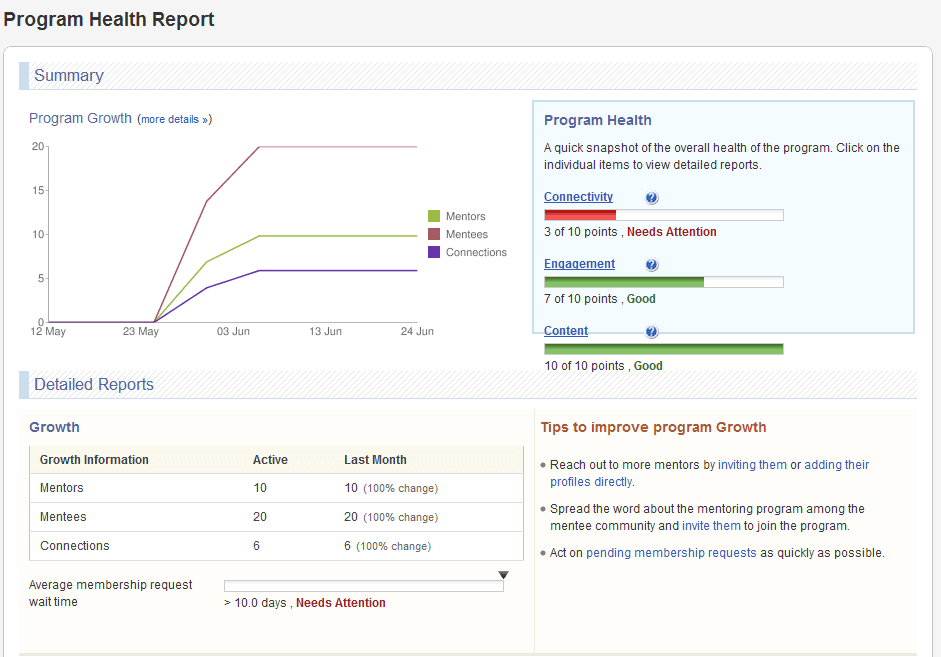Image resolution: width=941 pixels, height=657 pixels.
Task: Open the Connectivity detailed report link
Action: point(578,197)
